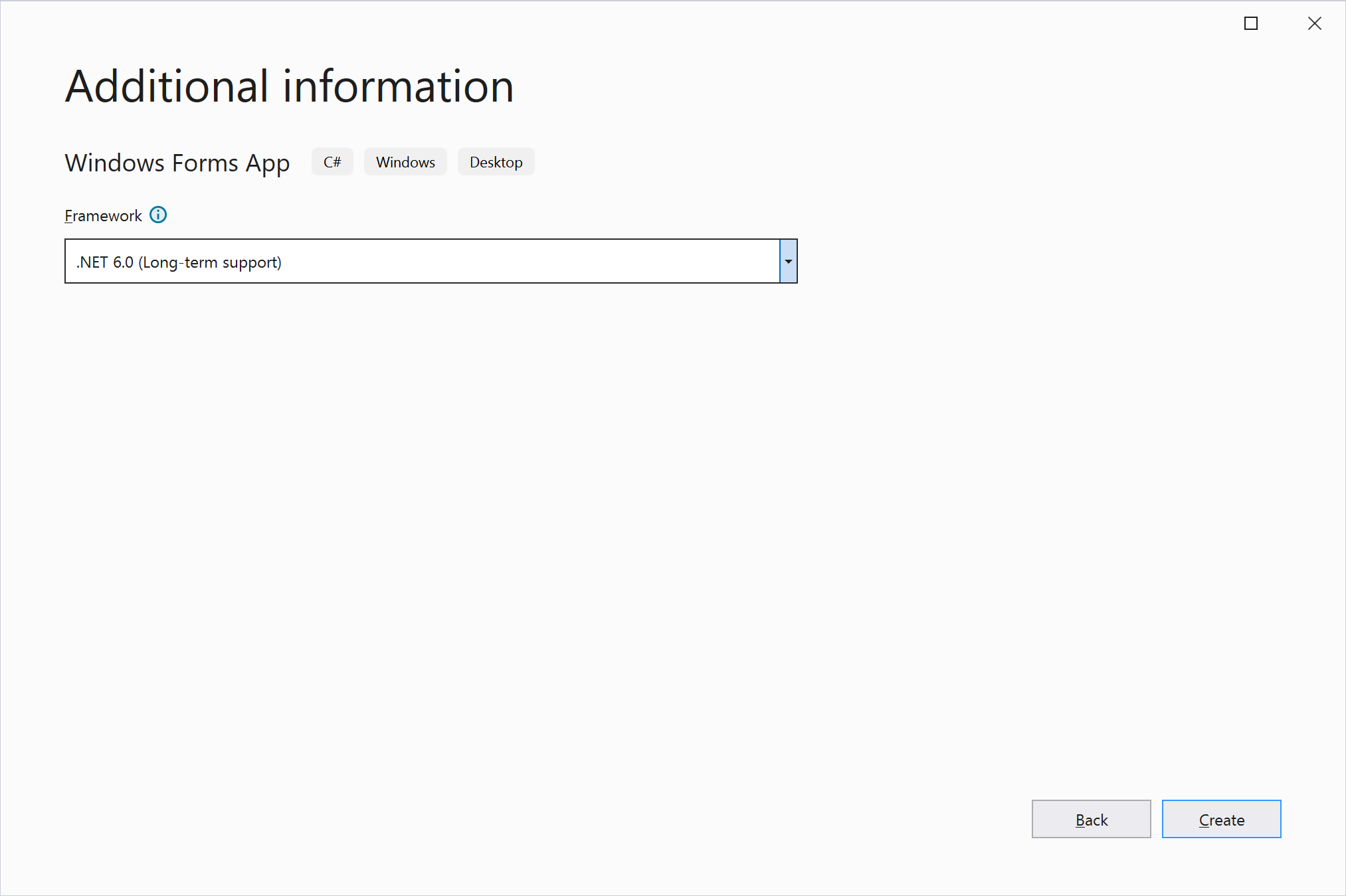Image resolution: width=1346 pixels, height=896 pixels.
Task: Click the ".NET 6.0 (Long-term support)" text
Action: click(179, 262)
